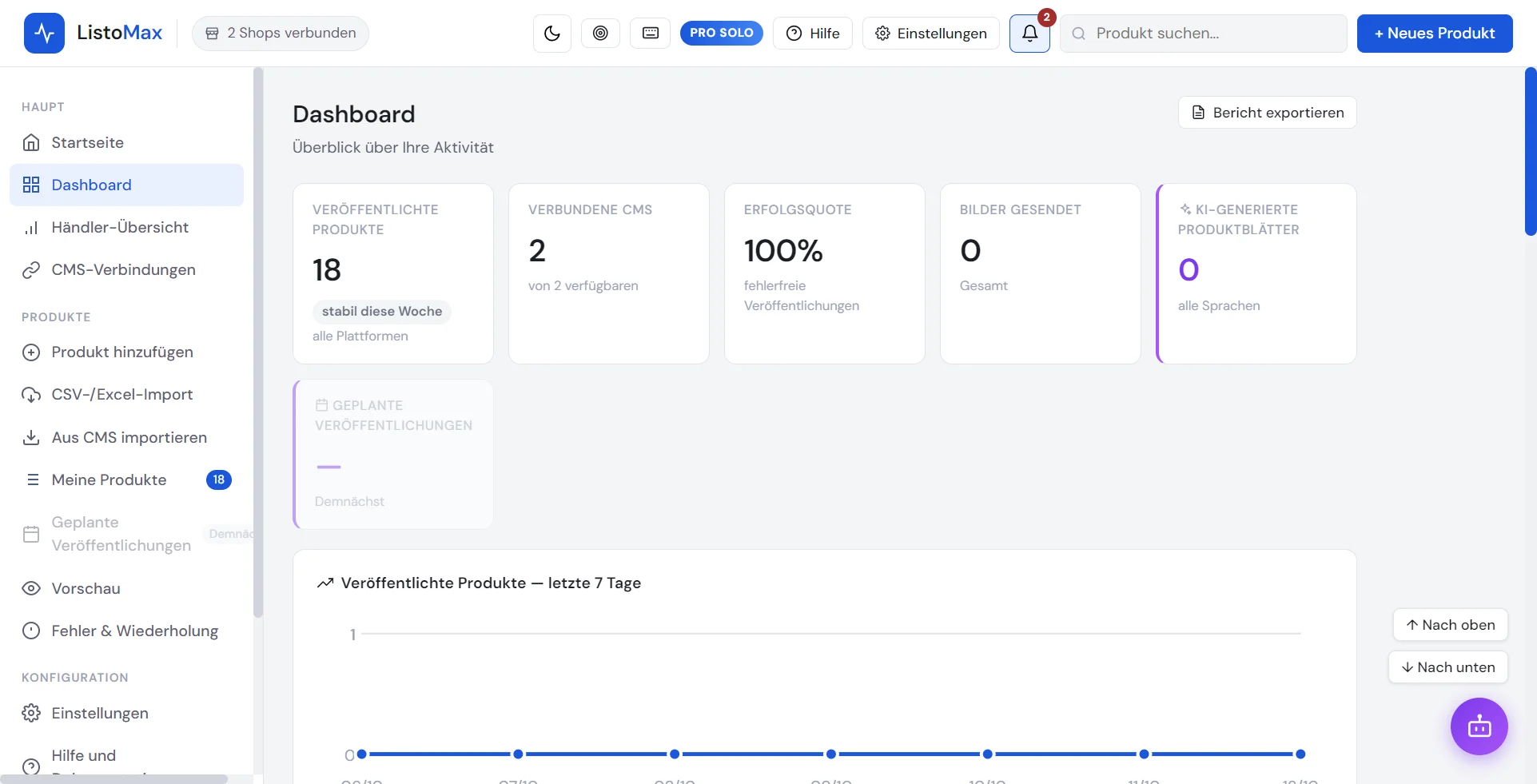Click the Nach unten button
This screenshot has height=784, width=1537.
[x=1447, y=667]
